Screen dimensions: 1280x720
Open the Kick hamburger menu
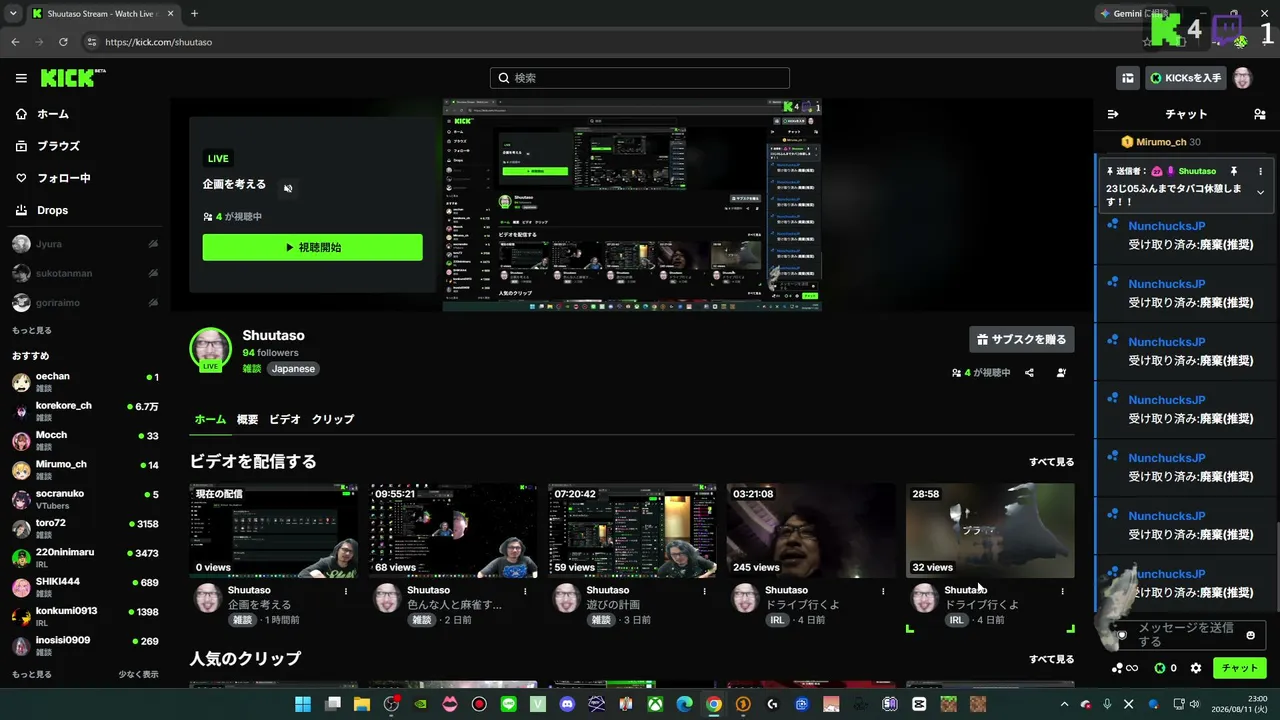[x=21, y=78]
